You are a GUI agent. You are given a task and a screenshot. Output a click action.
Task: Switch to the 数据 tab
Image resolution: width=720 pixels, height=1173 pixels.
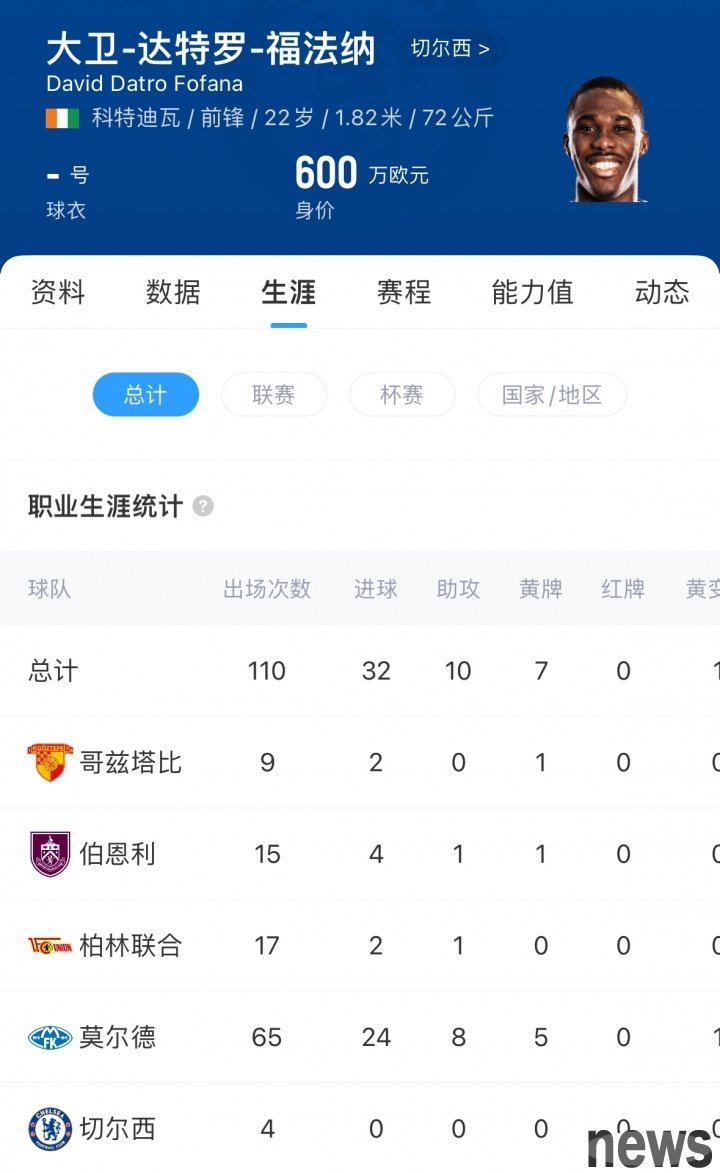click(173, 292)
